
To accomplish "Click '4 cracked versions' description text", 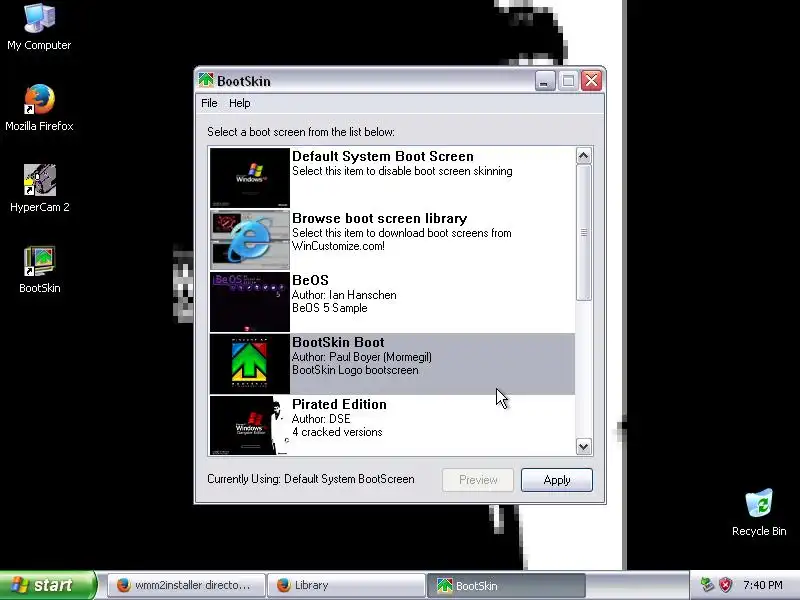I will (337, 432).
